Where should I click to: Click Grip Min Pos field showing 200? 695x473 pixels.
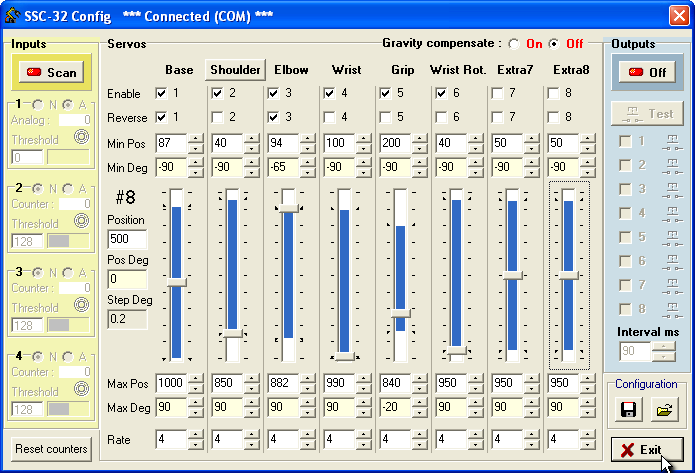pyautogui.click(x=395, y=143)
